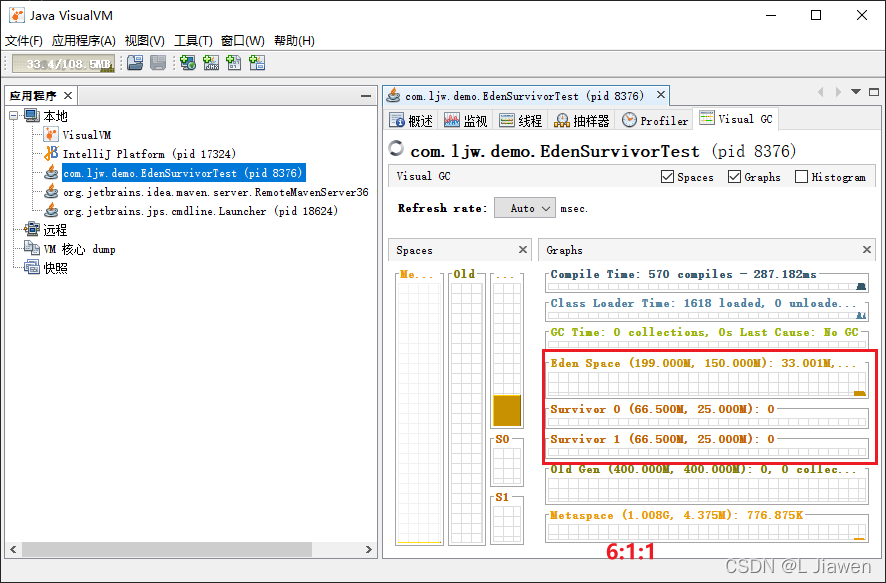Toggle the Graphs checkbox
Image resolution: width=886 pixels, height=583 pixels.
tap(735, 177)
